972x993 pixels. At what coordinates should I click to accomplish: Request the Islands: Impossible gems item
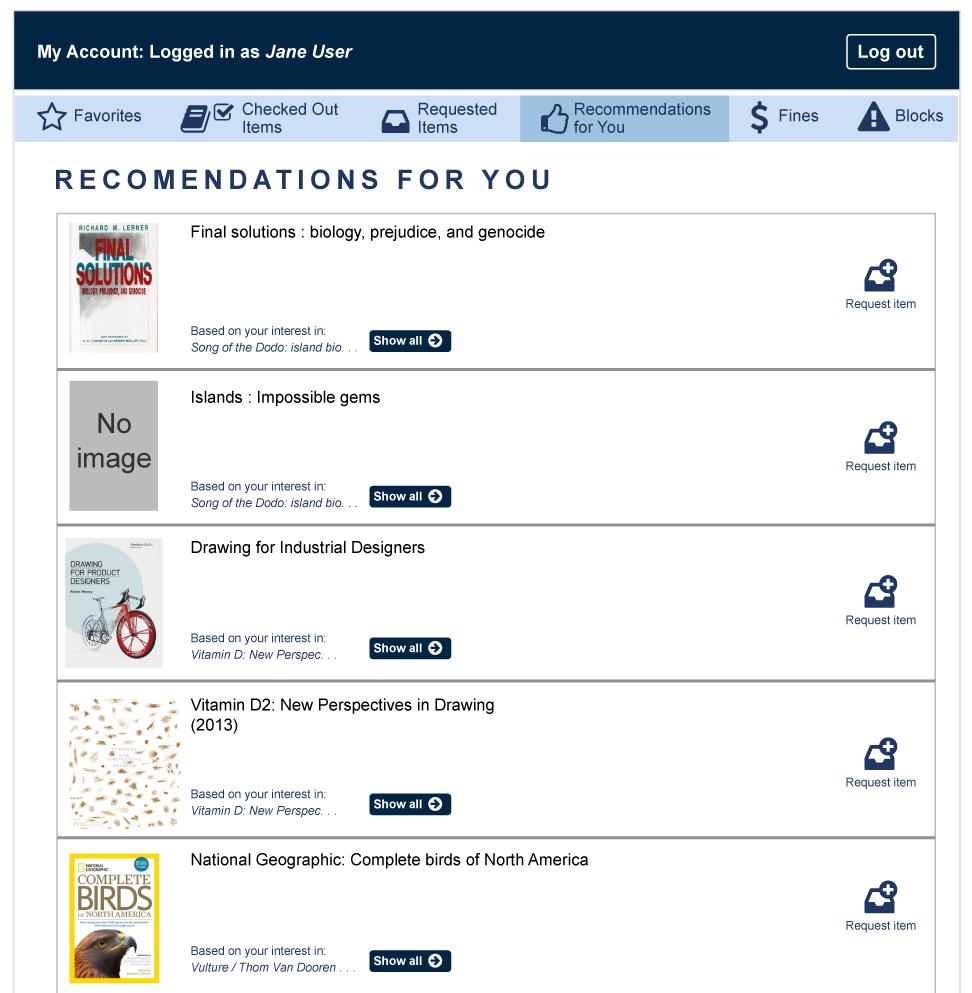pos(880,446)
